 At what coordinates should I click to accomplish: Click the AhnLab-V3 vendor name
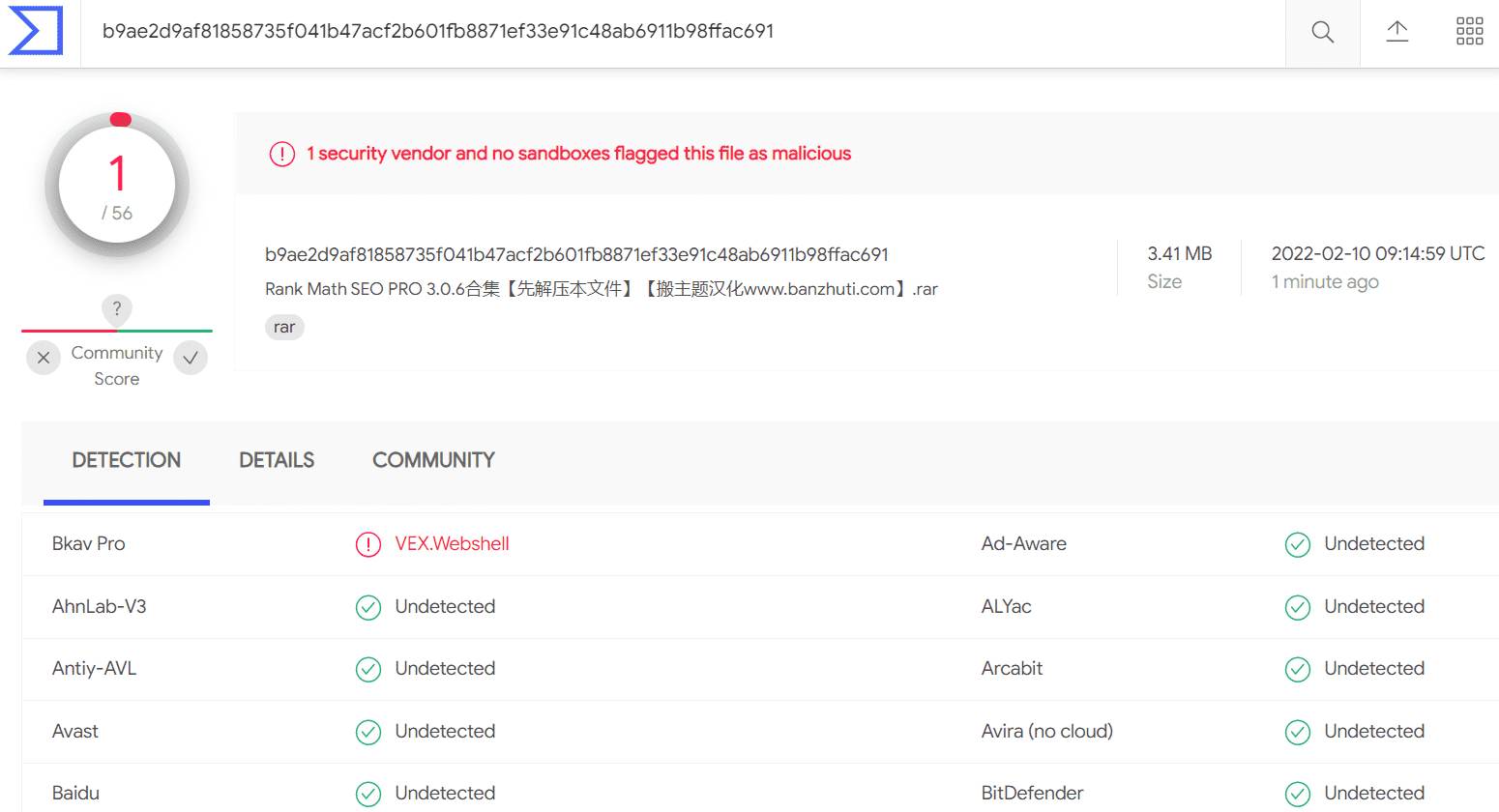100,606
